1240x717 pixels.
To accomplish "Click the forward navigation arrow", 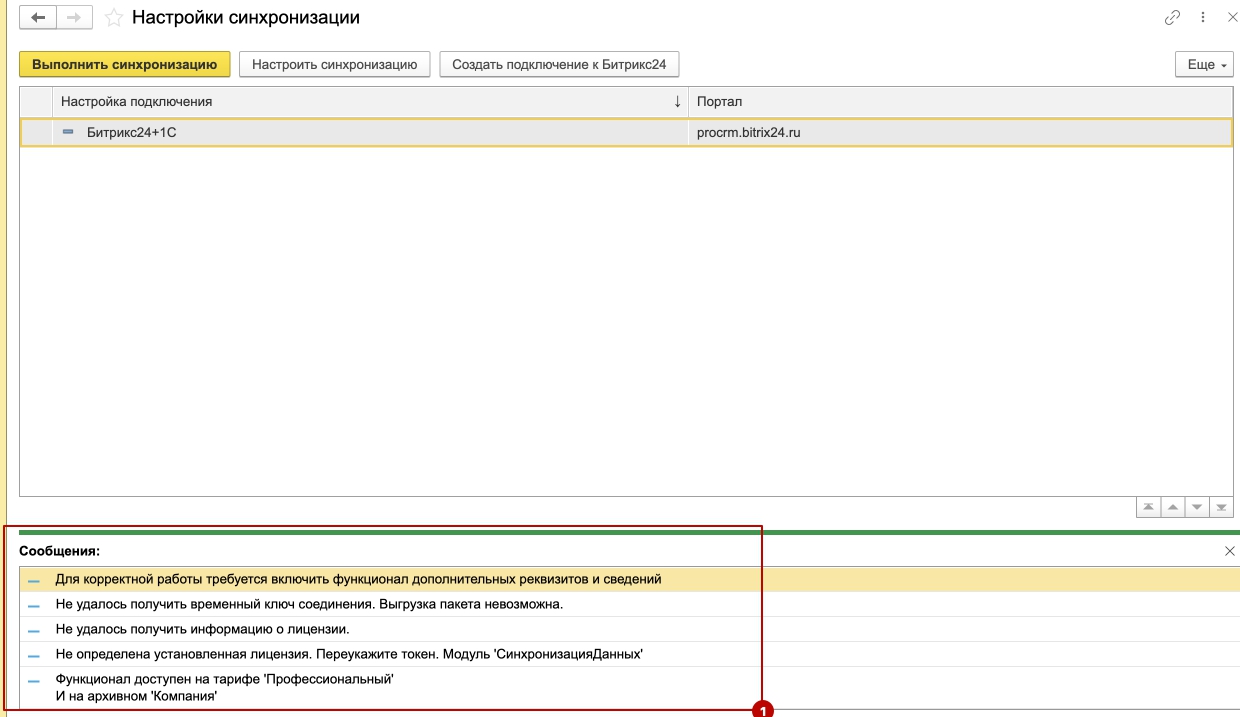I will coord(74,18).
